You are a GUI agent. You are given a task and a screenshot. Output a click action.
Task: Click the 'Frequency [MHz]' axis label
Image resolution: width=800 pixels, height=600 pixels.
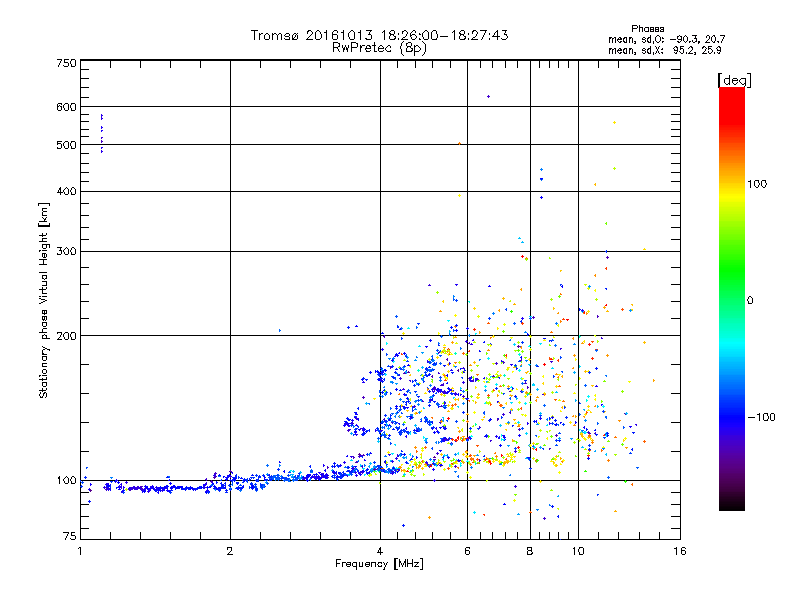click(x=379, y=564)
